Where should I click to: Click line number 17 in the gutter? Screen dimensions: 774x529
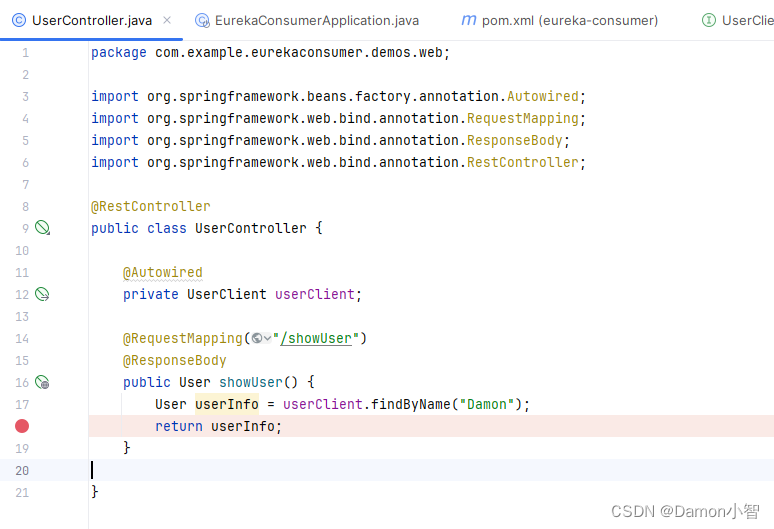[22, 405]
